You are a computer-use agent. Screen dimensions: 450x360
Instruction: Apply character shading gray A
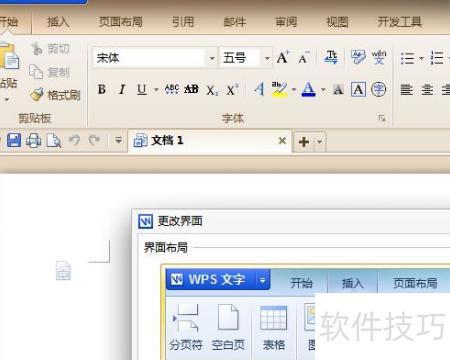(x=338, y=89)
